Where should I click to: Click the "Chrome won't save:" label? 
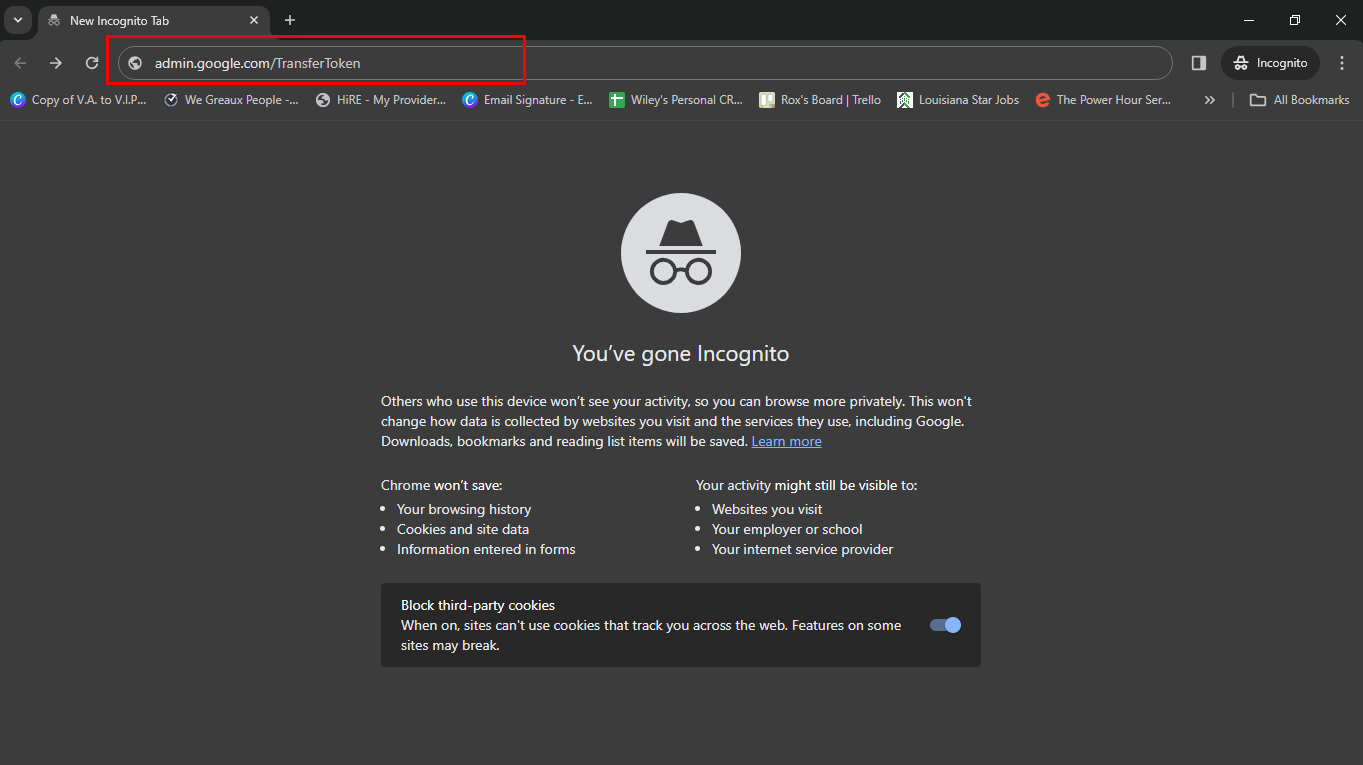442,485
